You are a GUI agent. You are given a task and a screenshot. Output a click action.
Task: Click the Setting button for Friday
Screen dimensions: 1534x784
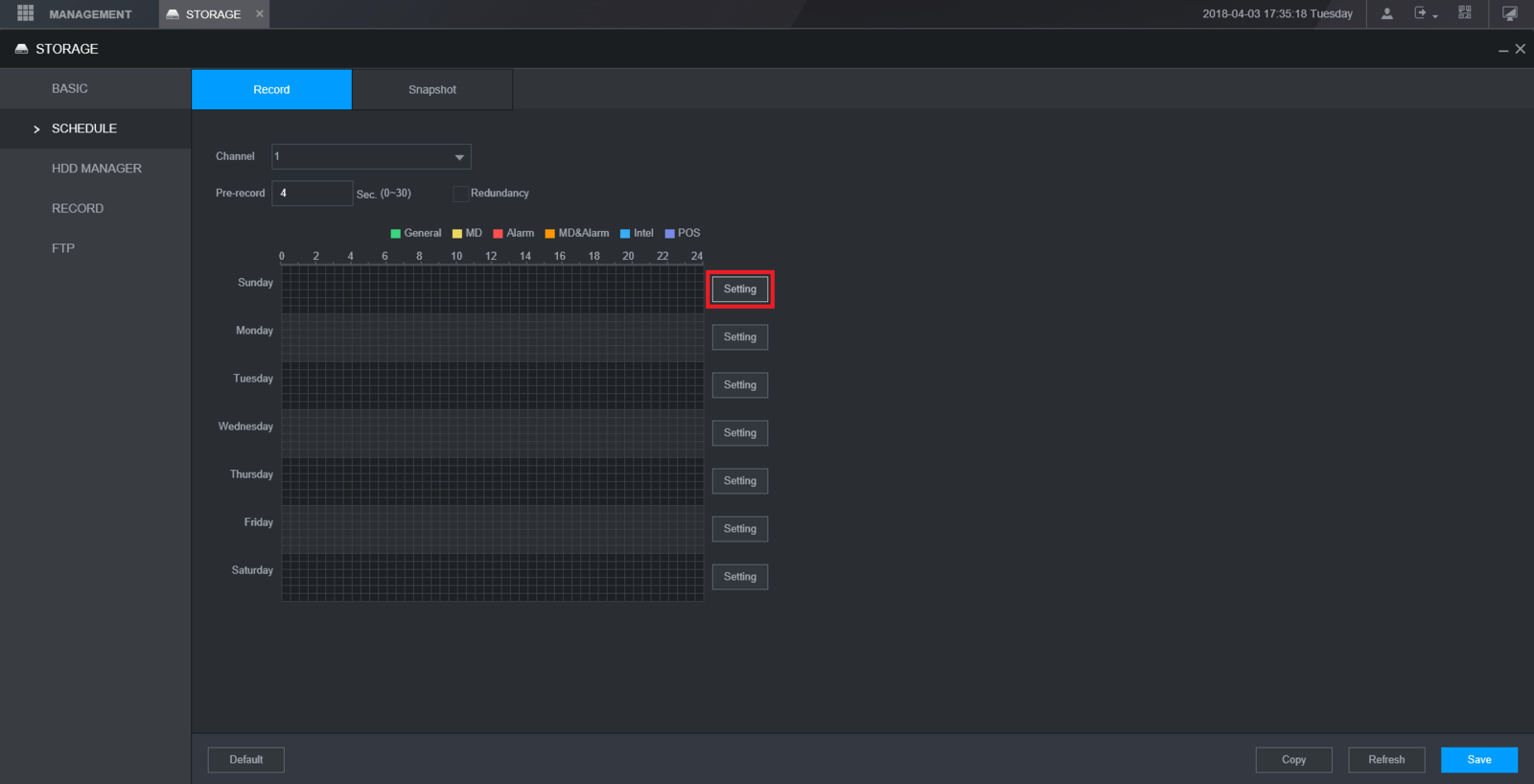740,529
